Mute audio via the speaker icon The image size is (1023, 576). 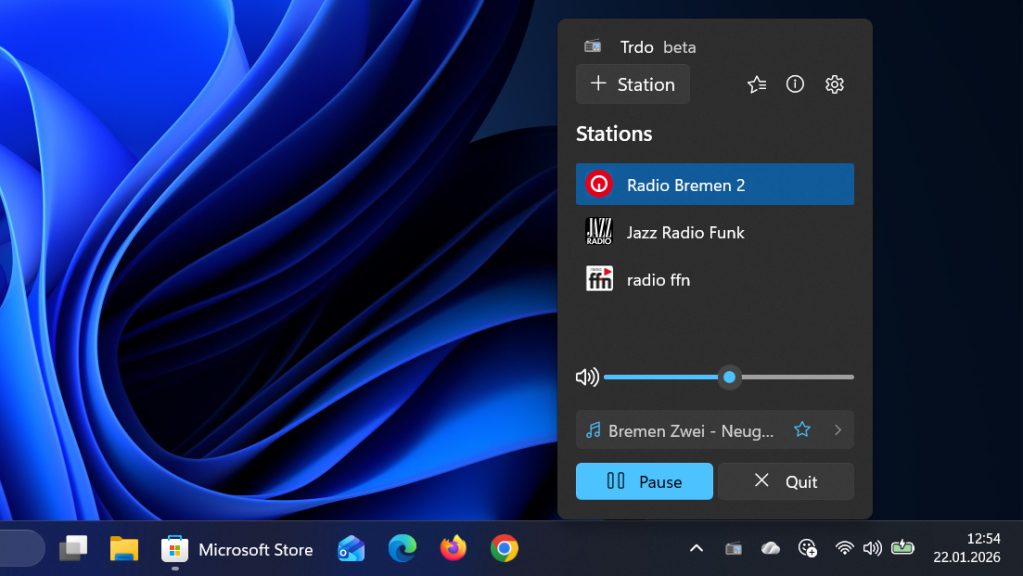[587, 377]
